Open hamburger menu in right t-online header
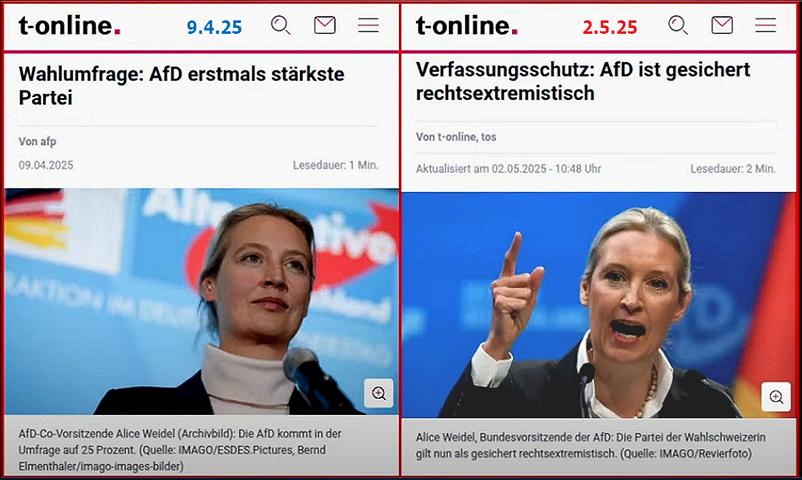 (766, 25)
